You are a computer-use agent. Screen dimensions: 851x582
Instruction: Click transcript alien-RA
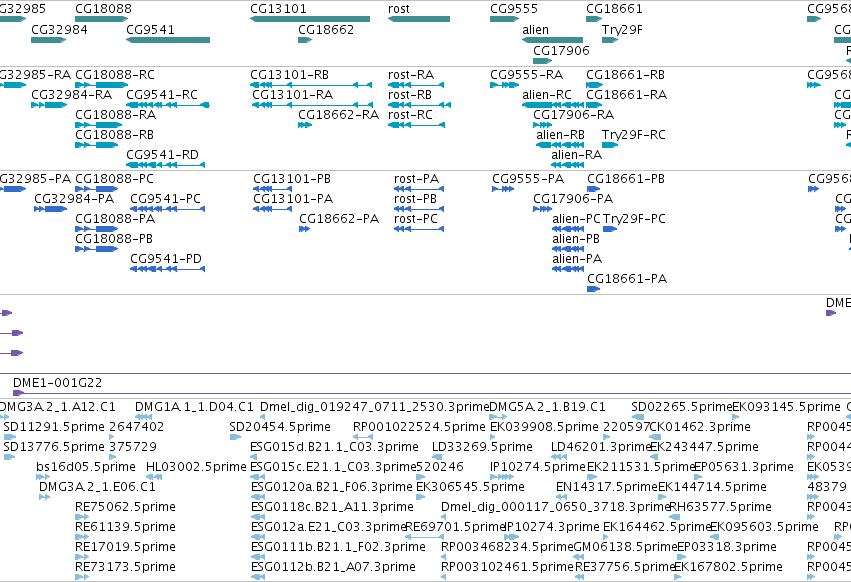click(x=577, y=155)
